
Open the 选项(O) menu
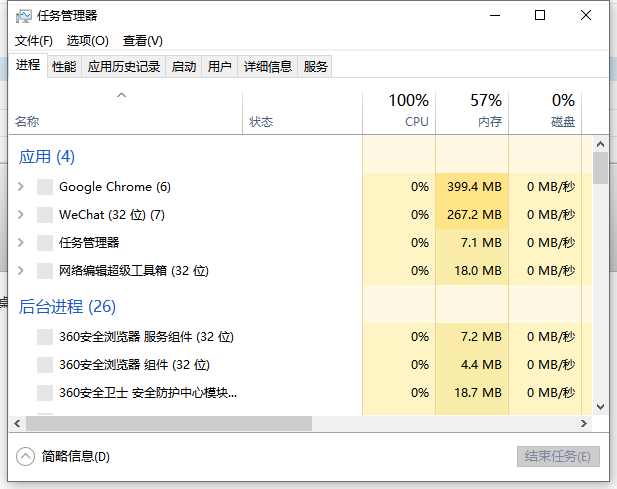point(88,41)
